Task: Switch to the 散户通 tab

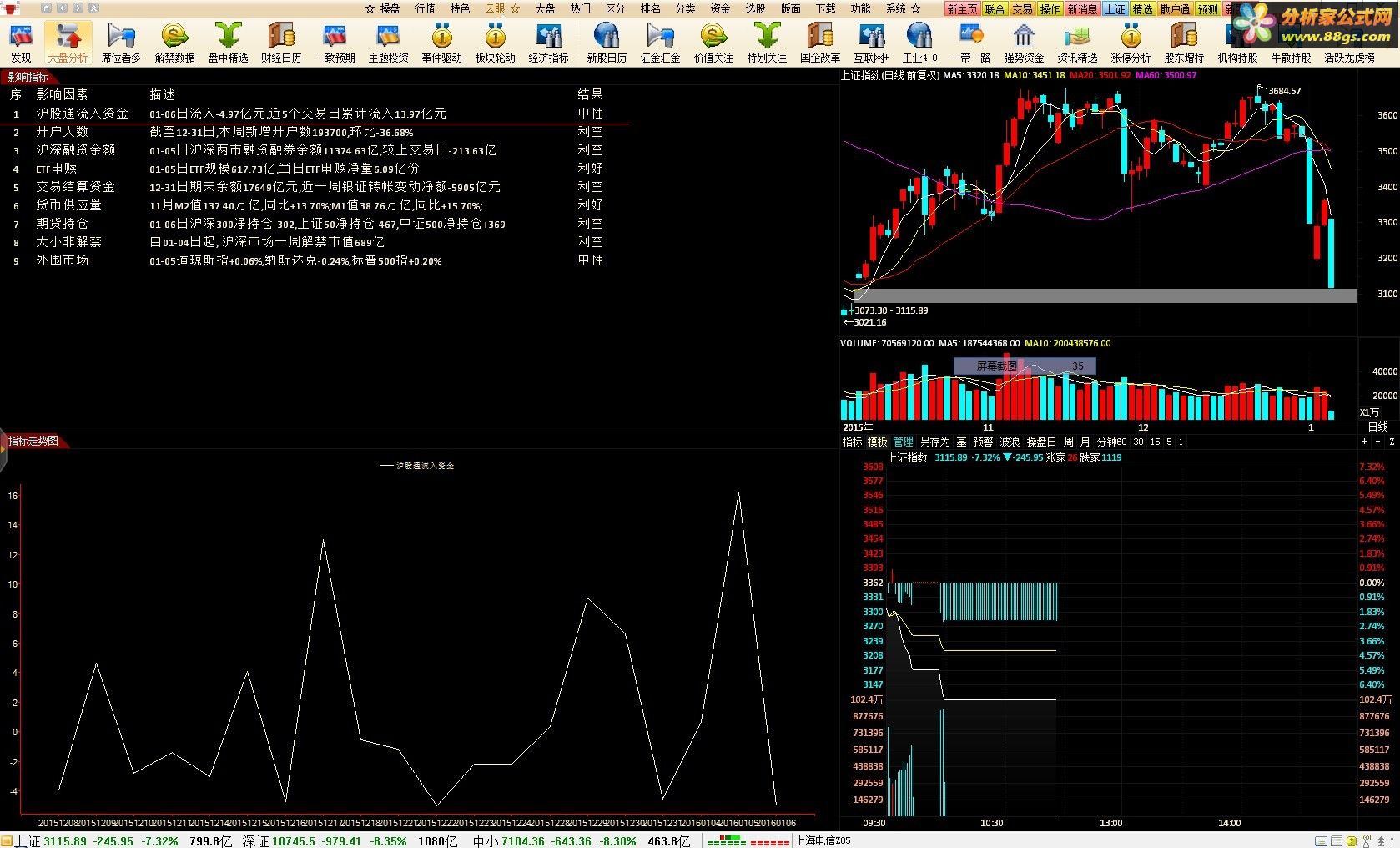Action: 1175,9
